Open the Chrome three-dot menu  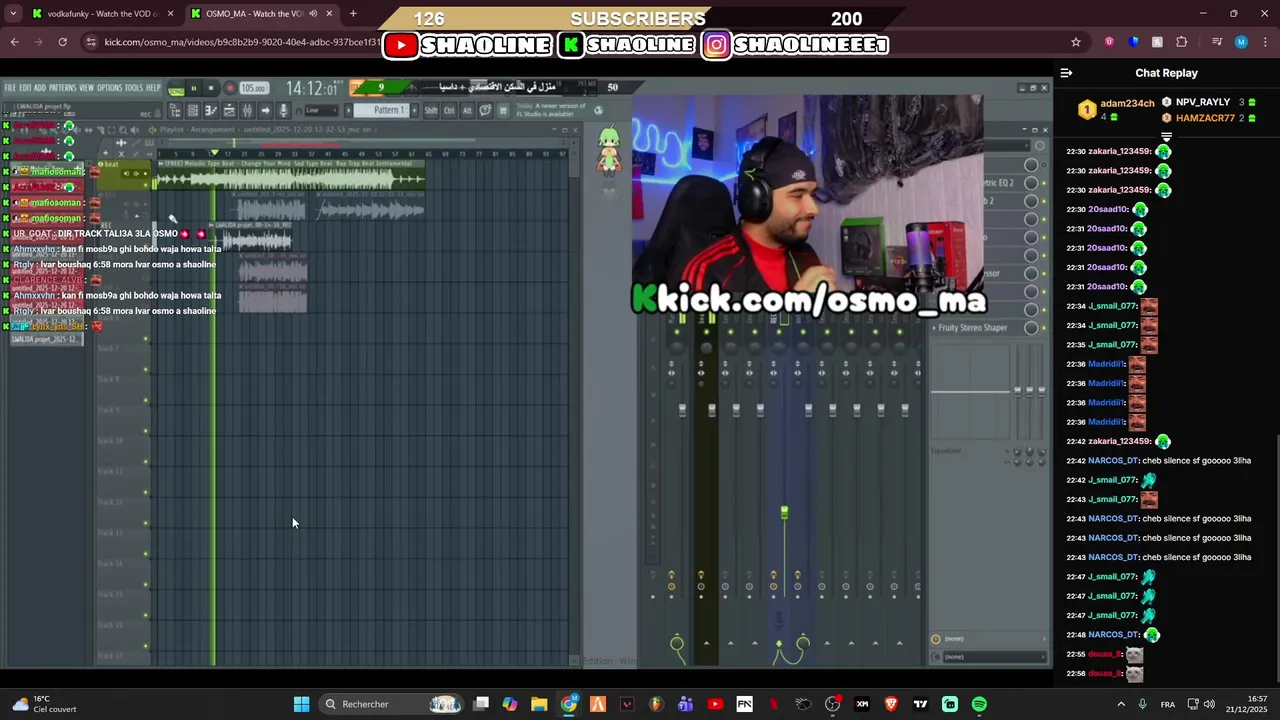point(1265,42)
